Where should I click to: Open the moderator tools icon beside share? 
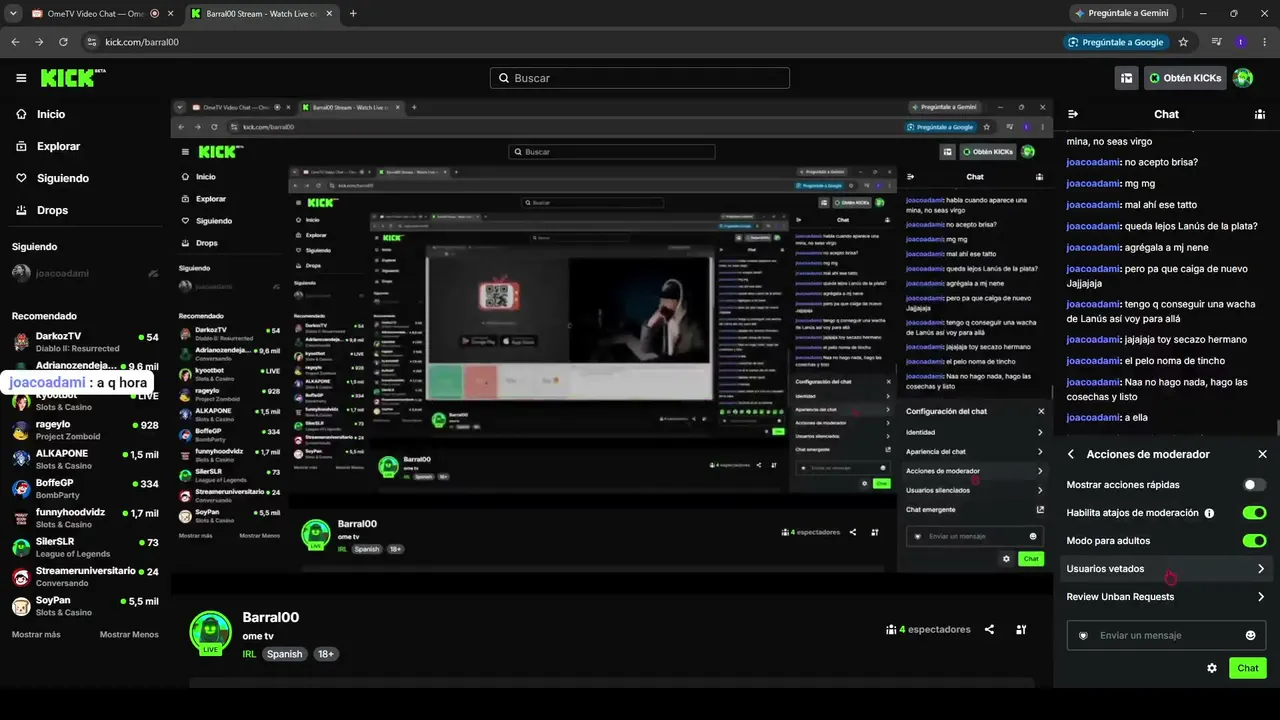[x=1021, y=630]
